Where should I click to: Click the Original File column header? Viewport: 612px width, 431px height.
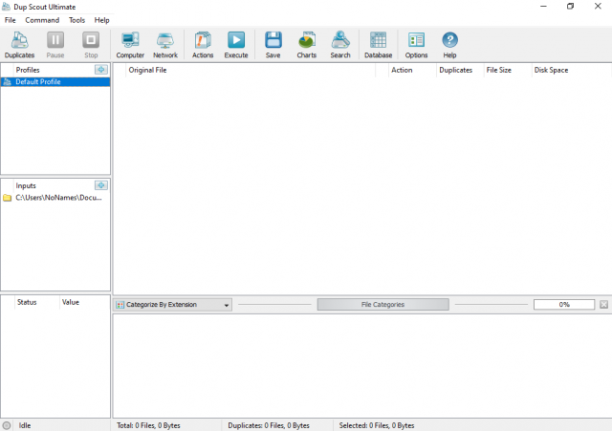point(251,70)
